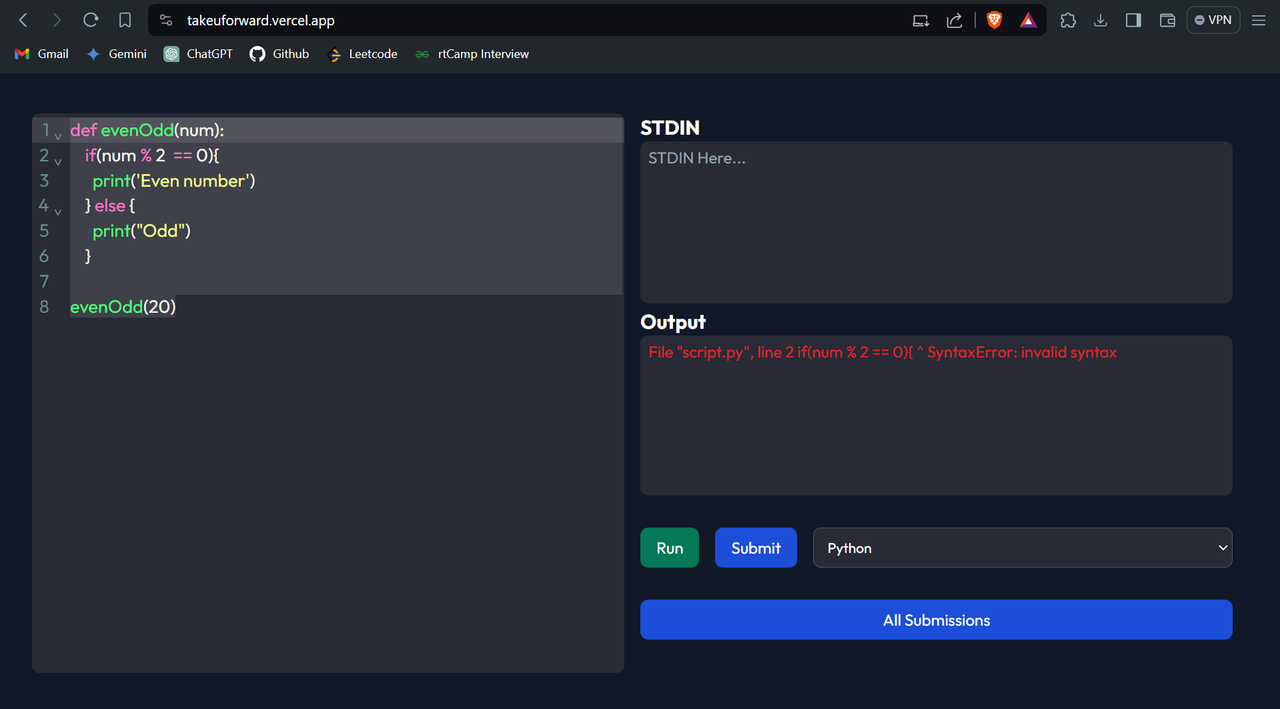Submit the code with the Submit button
Image resolution: width=1280 pixels, height=709 pixels.
click(756, 548)
